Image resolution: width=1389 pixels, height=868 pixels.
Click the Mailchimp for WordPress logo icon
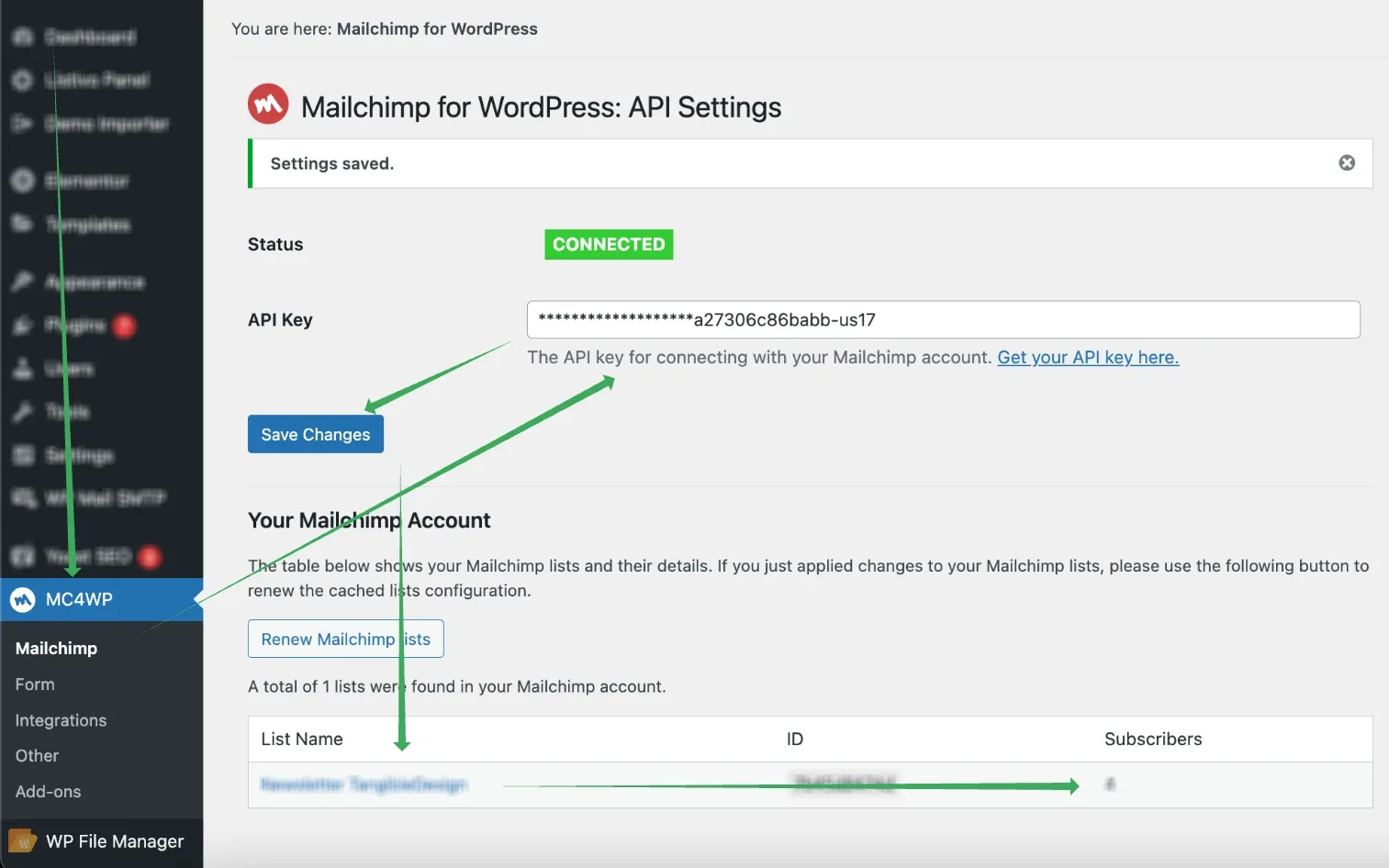[x=268, y=105]
